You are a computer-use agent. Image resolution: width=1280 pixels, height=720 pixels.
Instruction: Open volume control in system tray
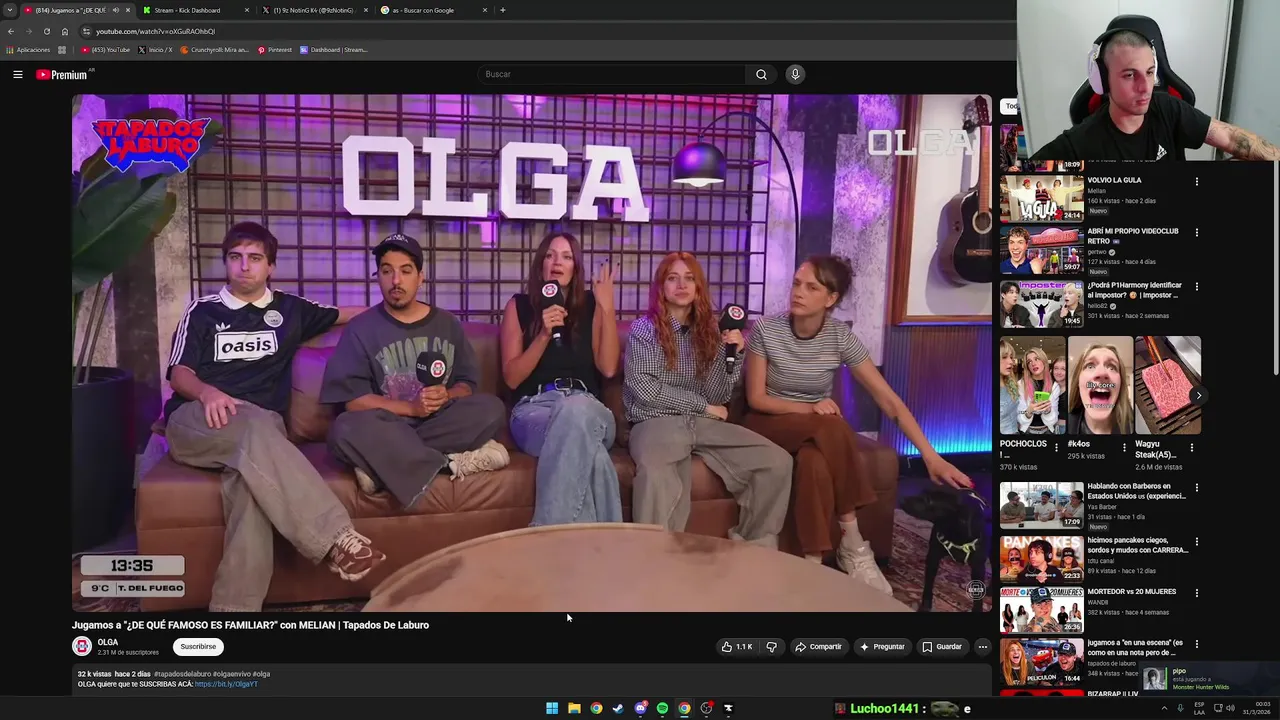click(x=1231, y=708)
